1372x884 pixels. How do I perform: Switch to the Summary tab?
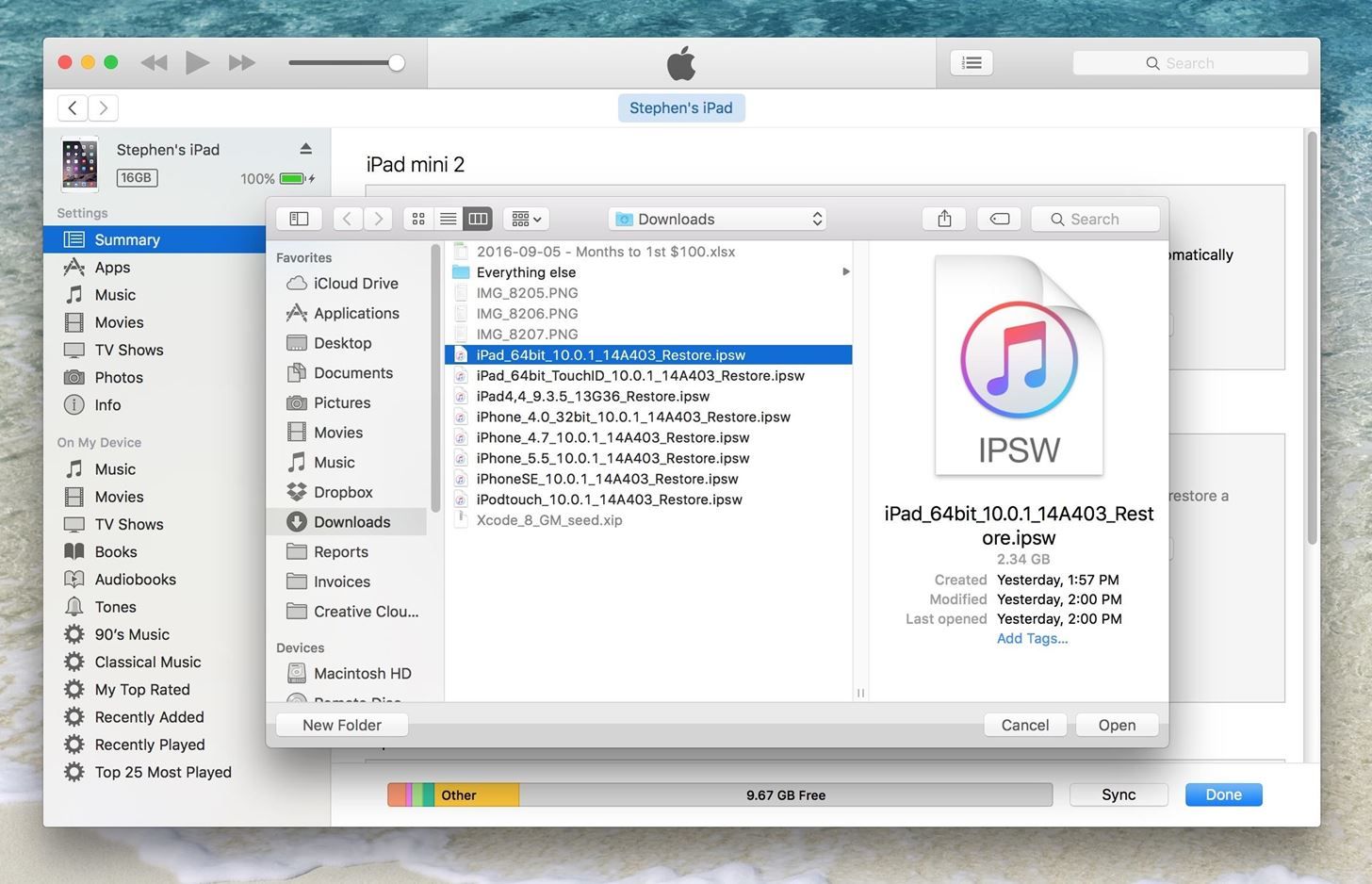click(126, 238)
